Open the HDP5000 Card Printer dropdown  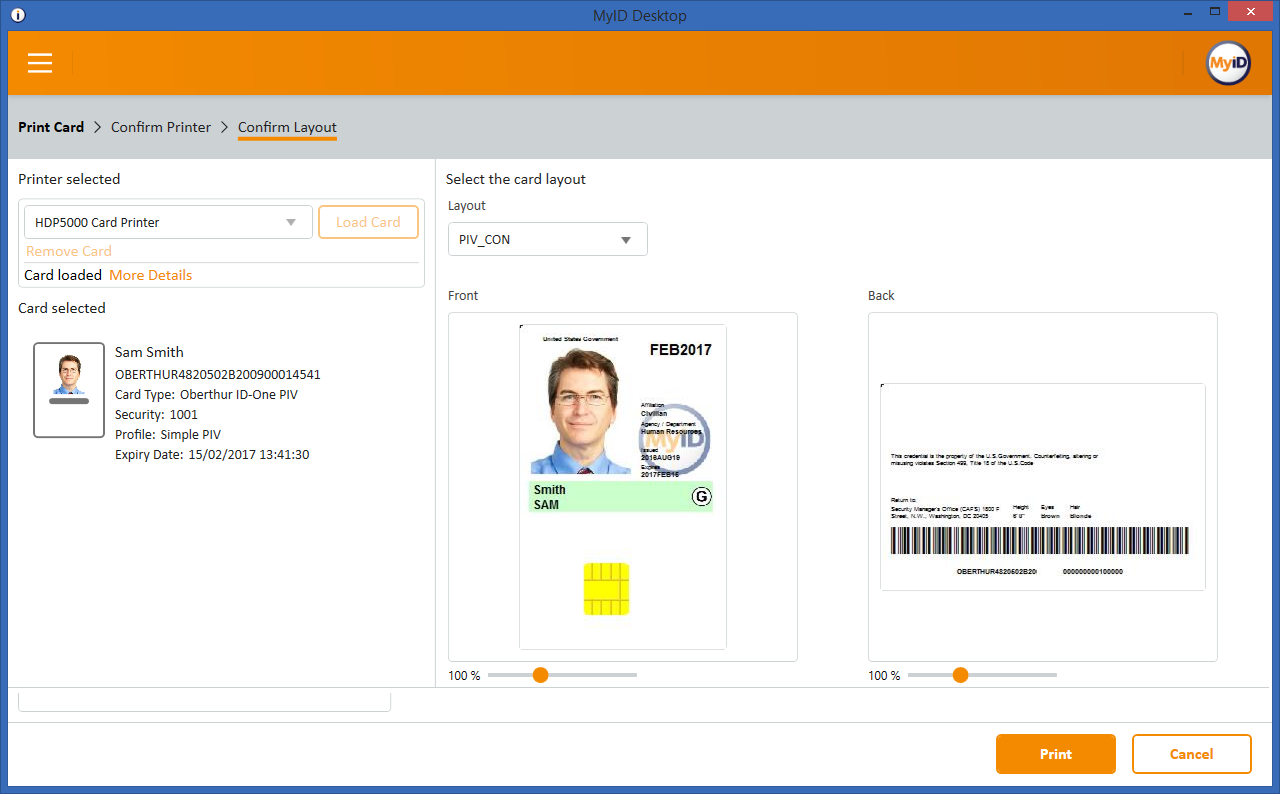[168, 222]
